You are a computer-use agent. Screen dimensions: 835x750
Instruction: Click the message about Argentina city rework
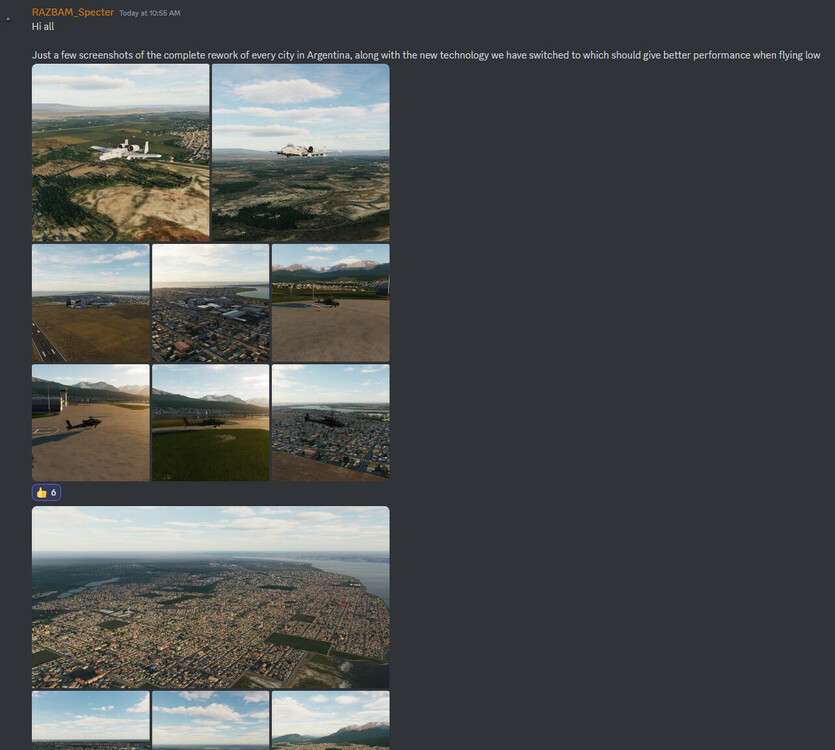click(426, 55)
